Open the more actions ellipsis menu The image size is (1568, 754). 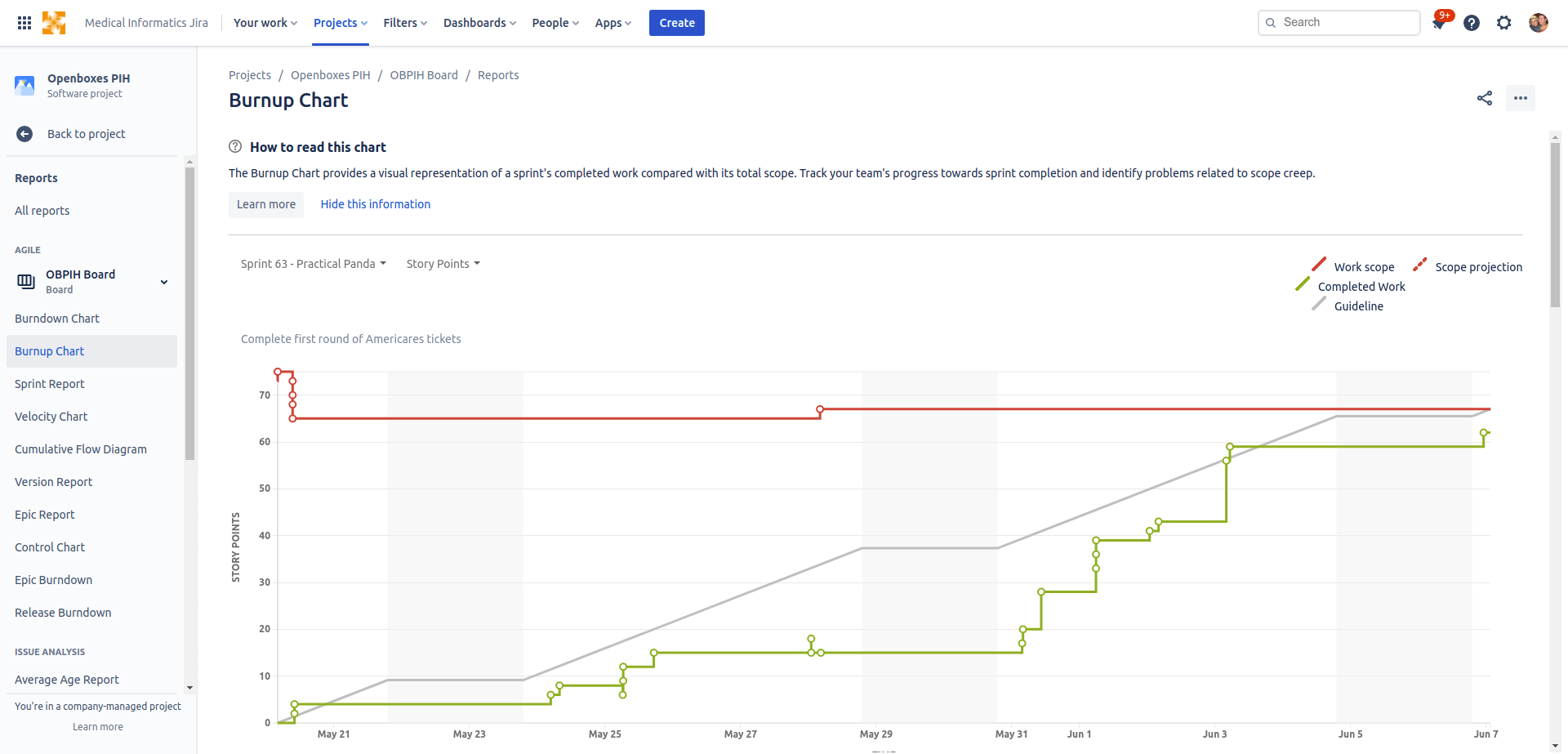1521,98
